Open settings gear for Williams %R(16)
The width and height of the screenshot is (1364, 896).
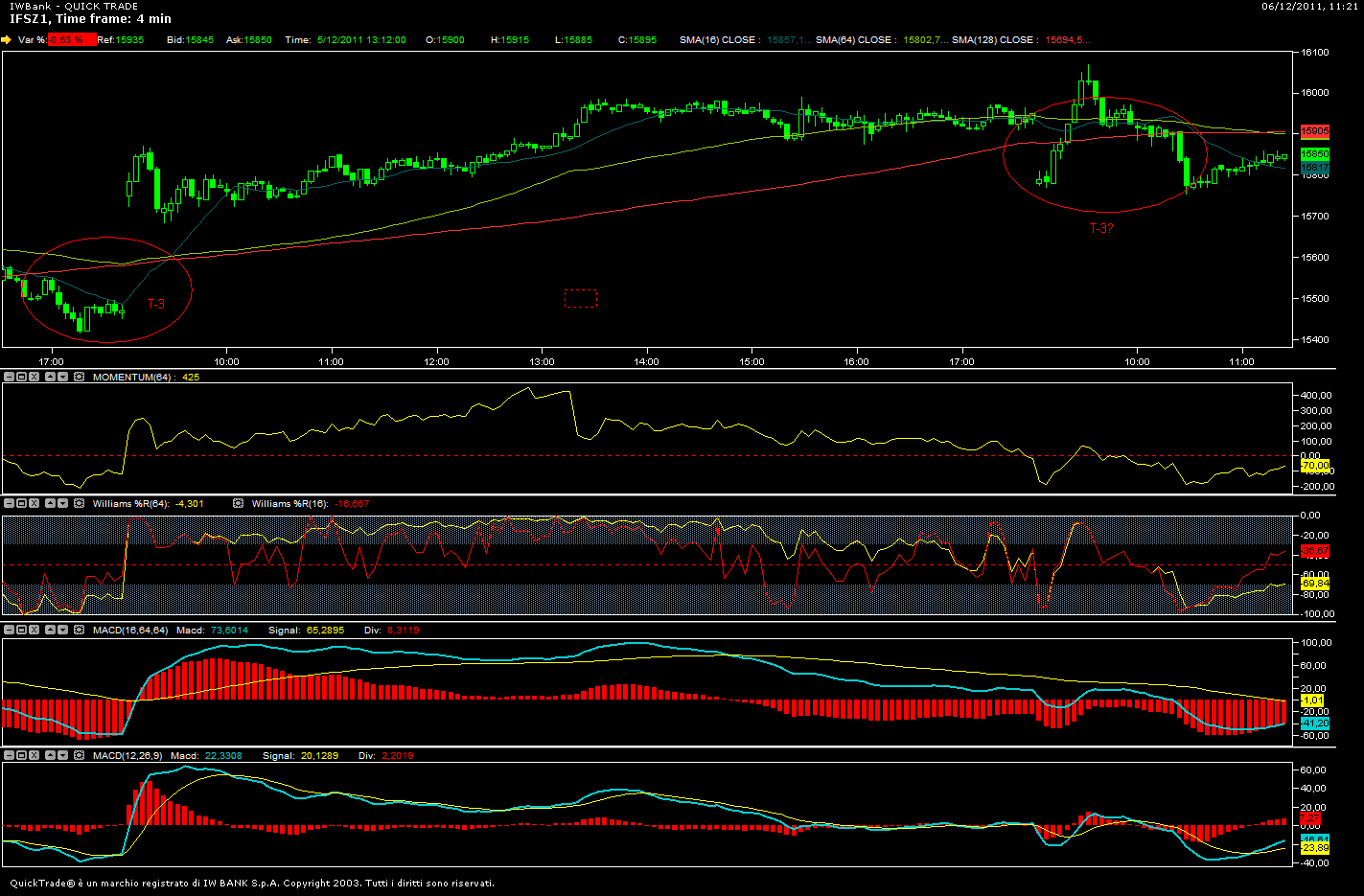tap(238, 503)
